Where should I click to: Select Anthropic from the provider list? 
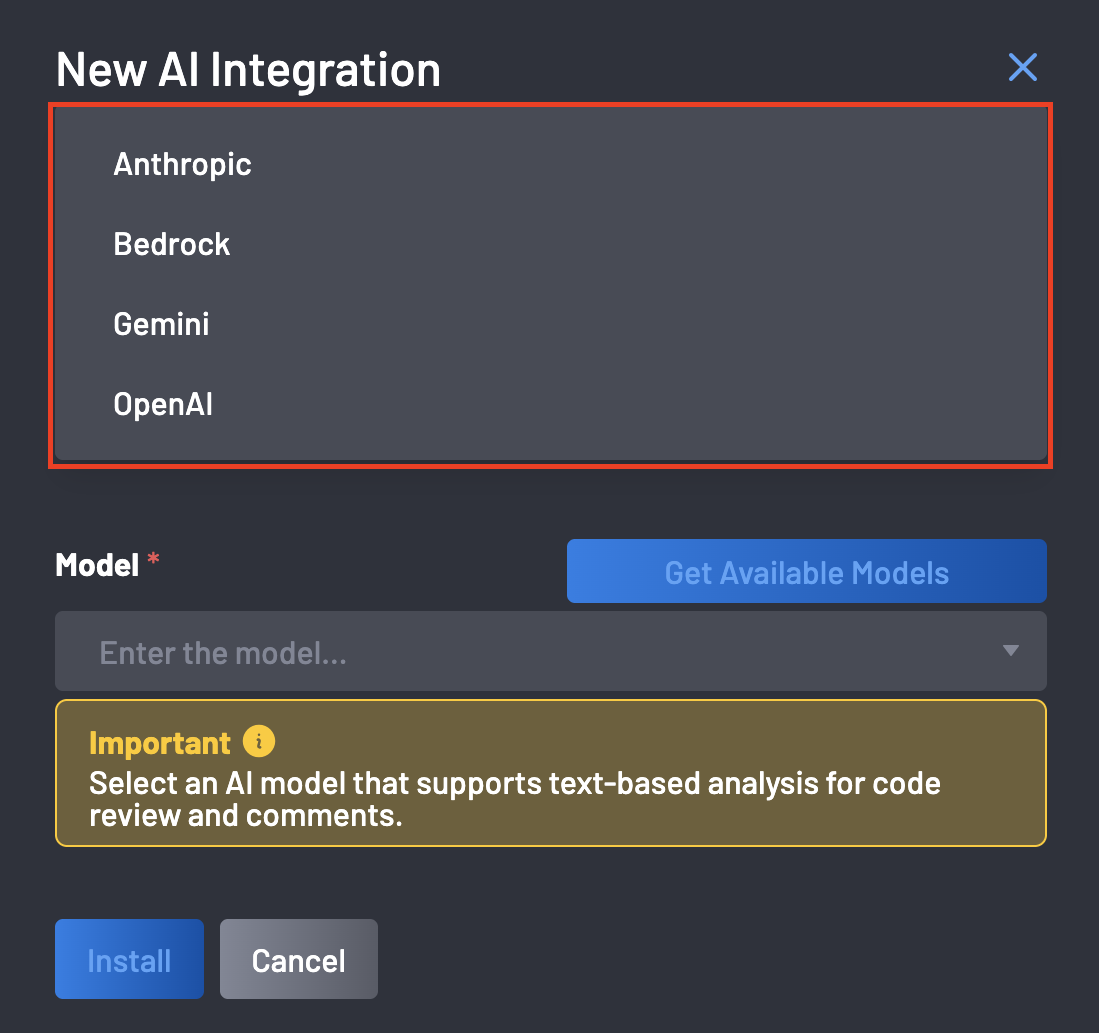click(182, 164)
